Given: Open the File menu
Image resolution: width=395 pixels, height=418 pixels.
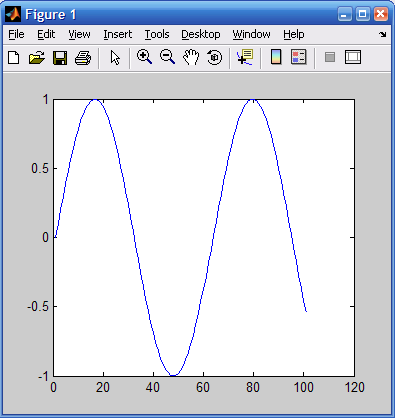Looking at the screenshot, I should tap(16, 34).
